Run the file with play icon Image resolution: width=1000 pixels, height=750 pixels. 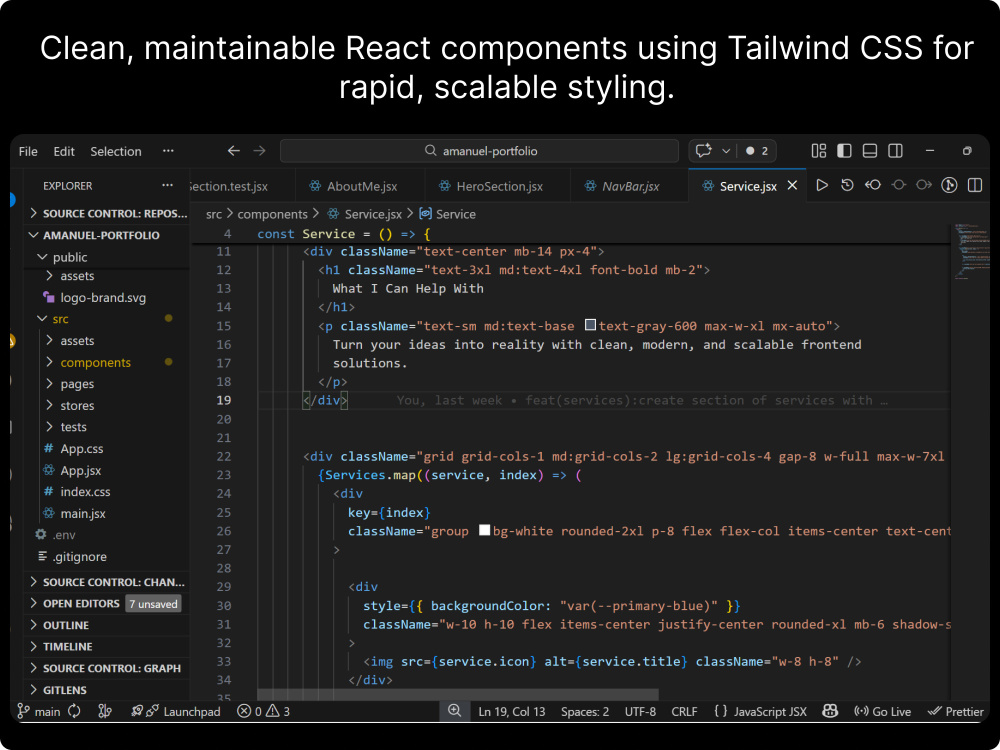[x=822, y=186]
